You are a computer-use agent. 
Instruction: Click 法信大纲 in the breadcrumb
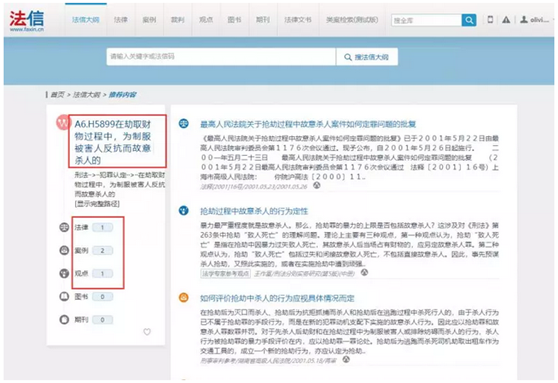coord(86,95)
